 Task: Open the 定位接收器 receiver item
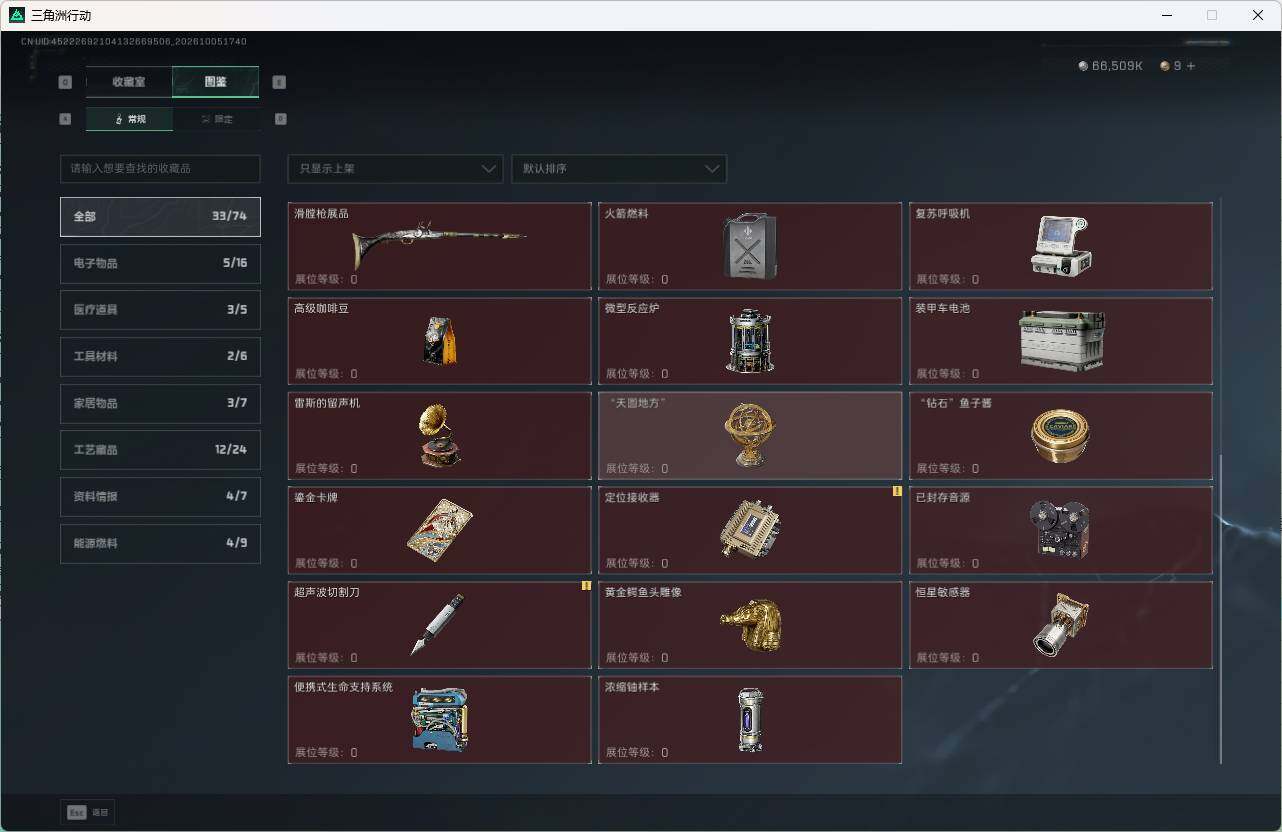click(750, 530)
